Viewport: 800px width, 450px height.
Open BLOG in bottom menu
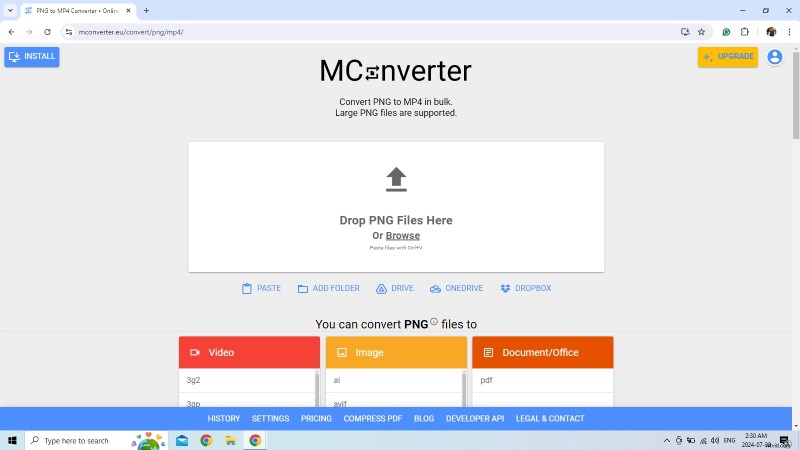(424, 418)
